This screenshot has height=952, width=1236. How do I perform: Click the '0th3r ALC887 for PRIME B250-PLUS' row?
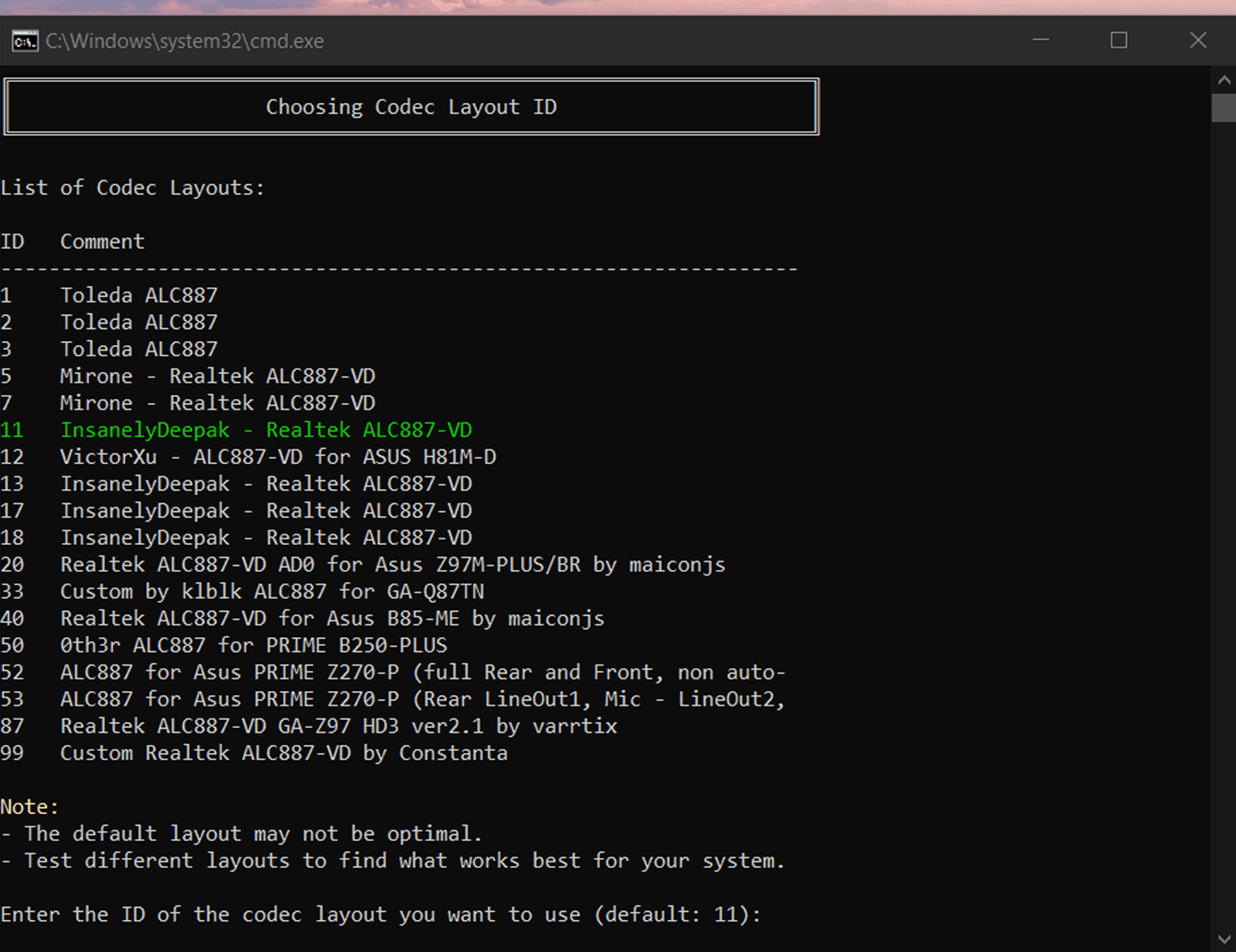[224, 645]
